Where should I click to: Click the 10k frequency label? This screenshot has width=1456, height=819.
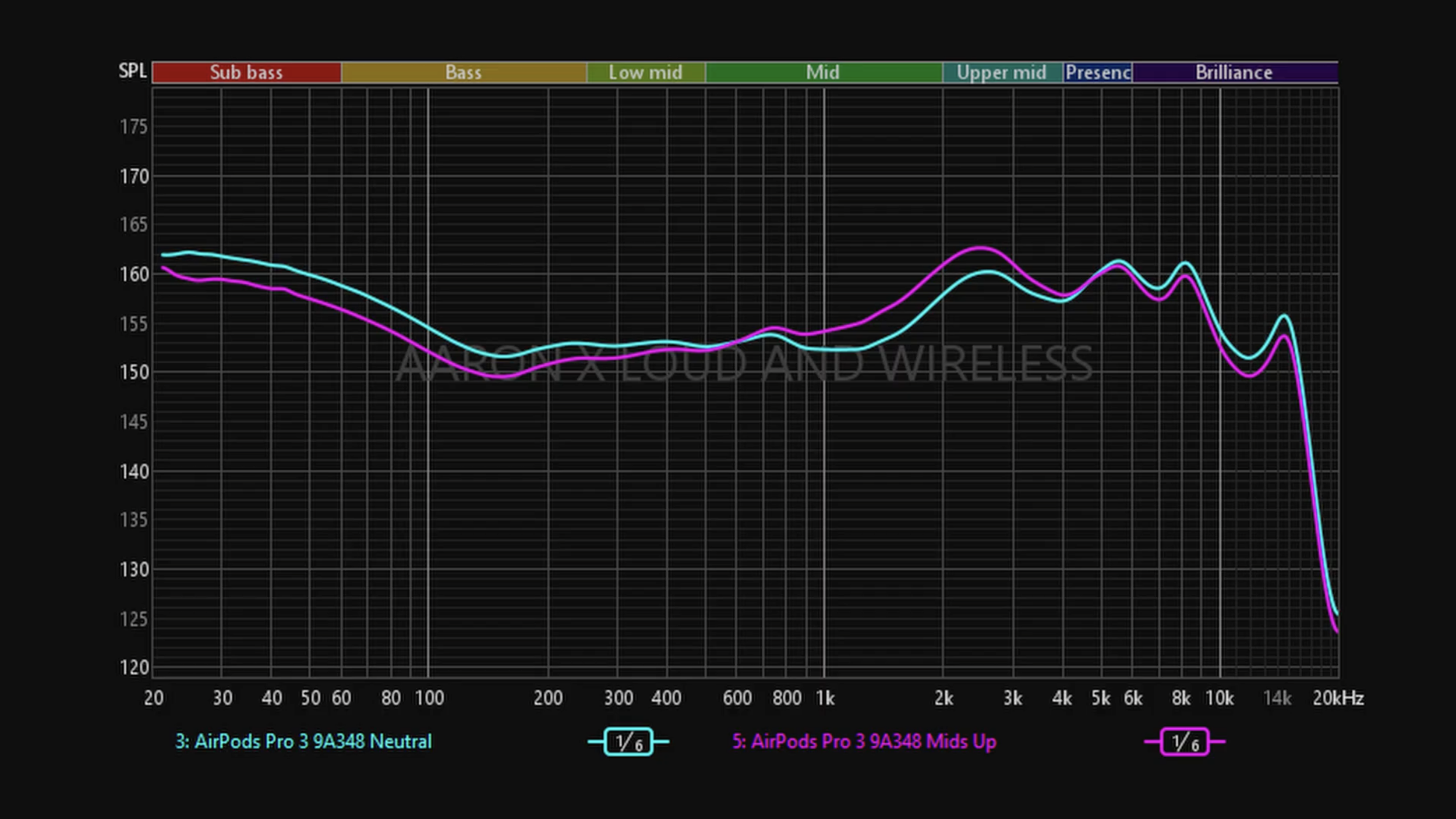click(1220, 698)
